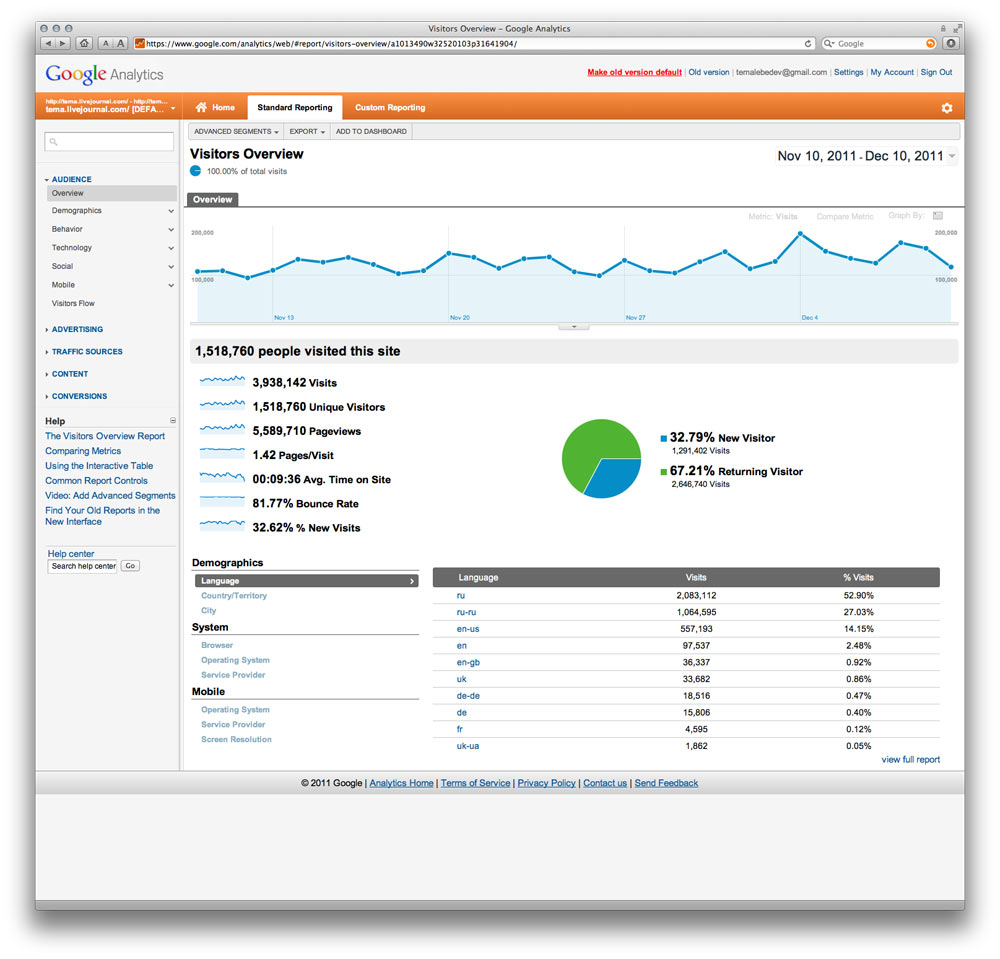Switch to the Standard Reporting tab
Image resolution: width=1000 pixels, height=959 pixels.
click(295, 107)
